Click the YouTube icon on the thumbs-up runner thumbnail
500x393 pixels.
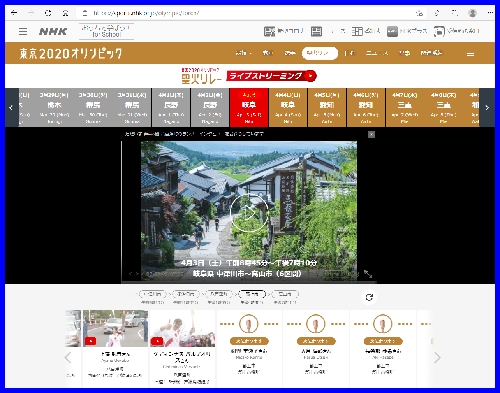coord(157,341)
